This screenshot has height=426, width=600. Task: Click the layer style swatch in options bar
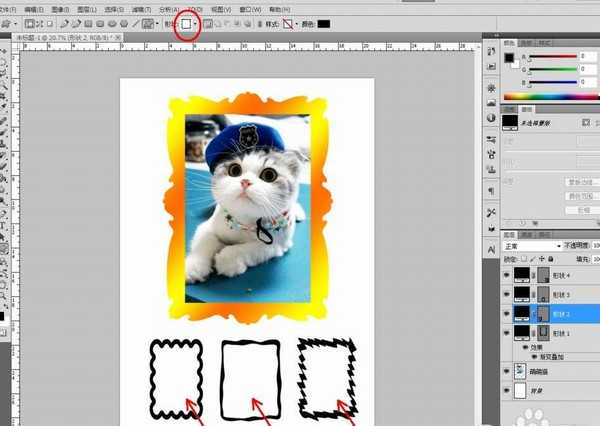(290, 22)
